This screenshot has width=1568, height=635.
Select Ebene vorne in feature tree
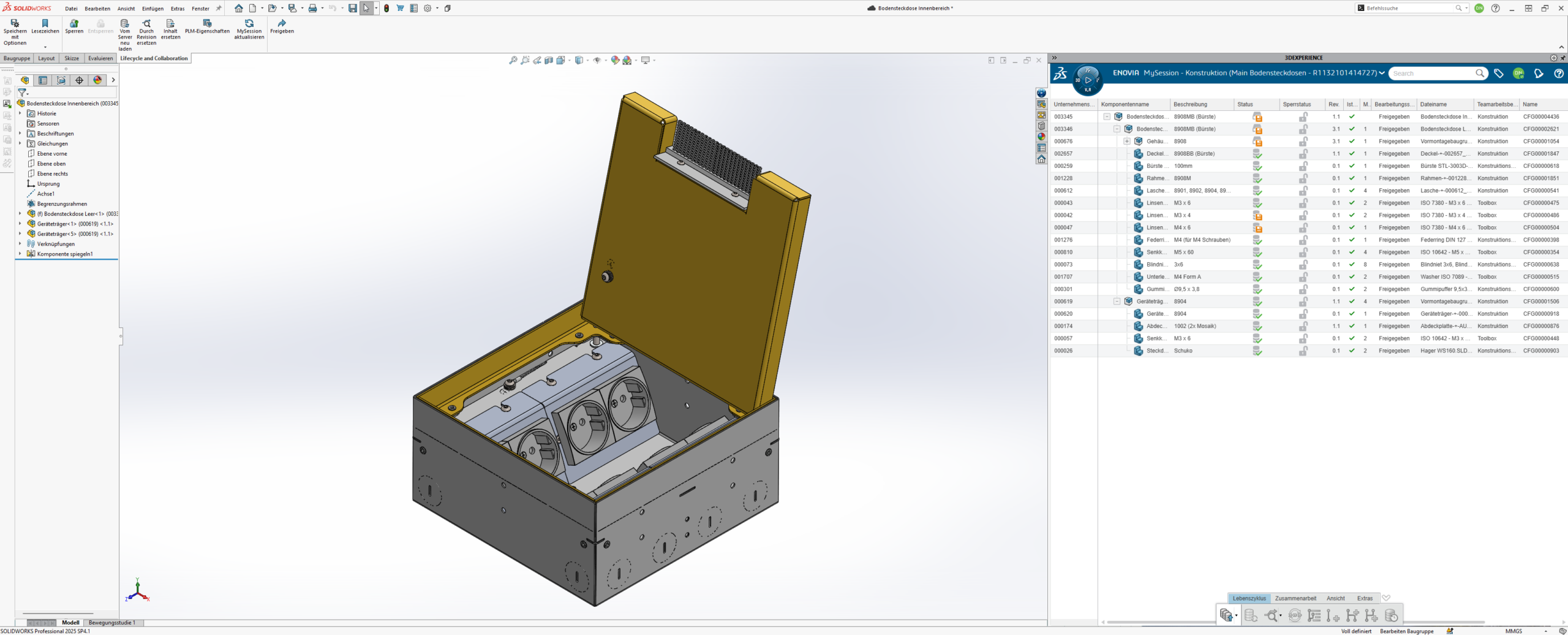pos(52,154)
